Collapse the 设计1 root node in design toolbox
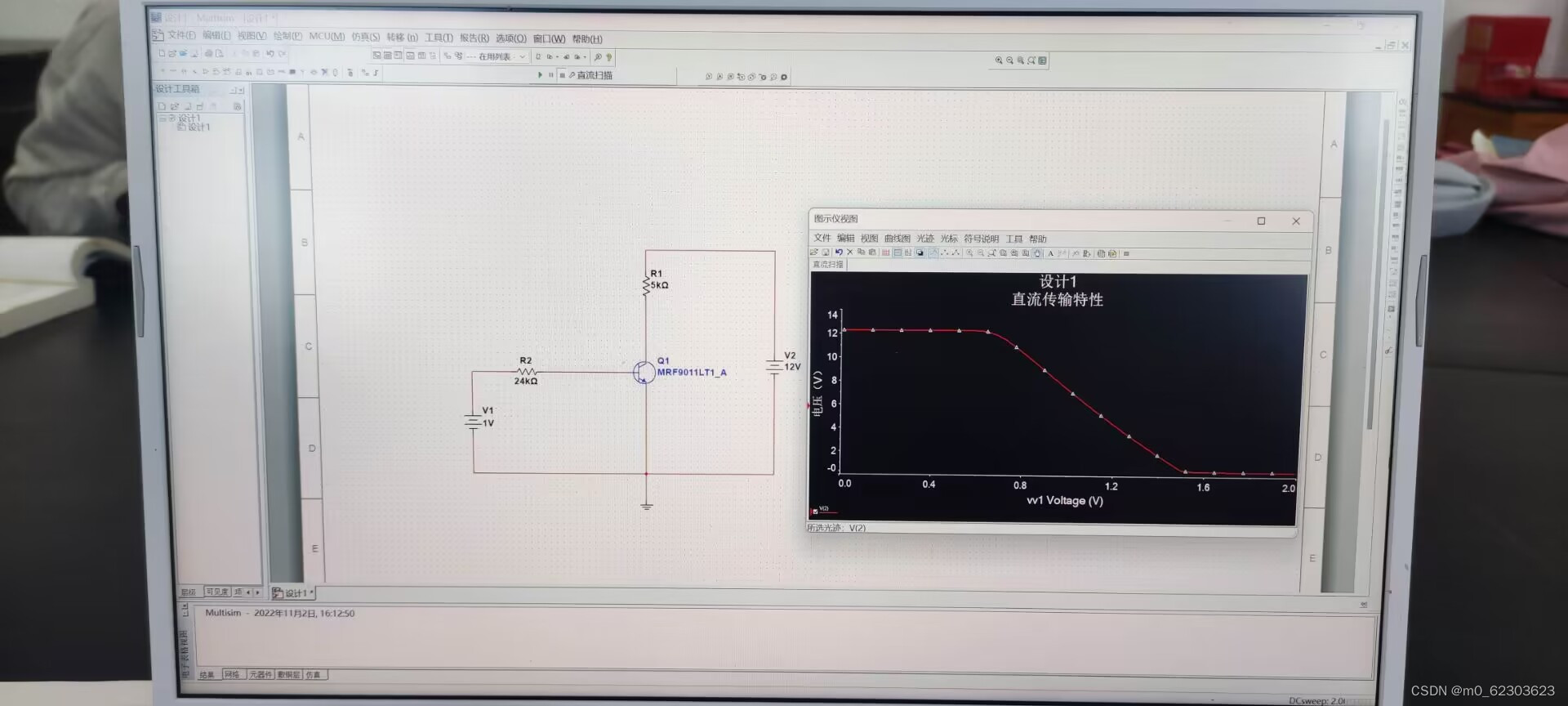This screenshot has height=706, width=1568. pyautogui.click(x=163, y=118)
